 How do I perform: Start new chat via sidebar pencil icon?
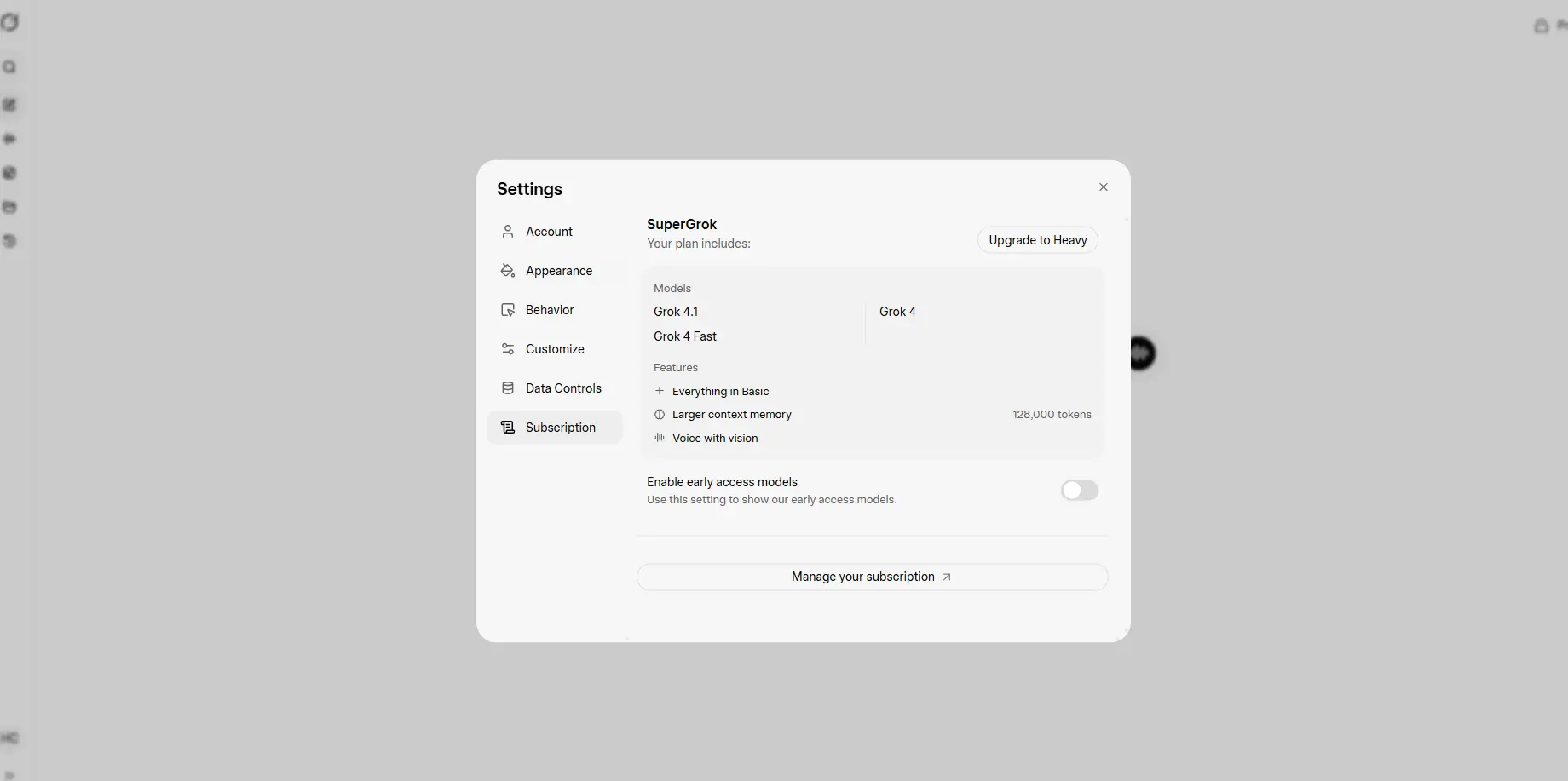click(x=9, y=105)
